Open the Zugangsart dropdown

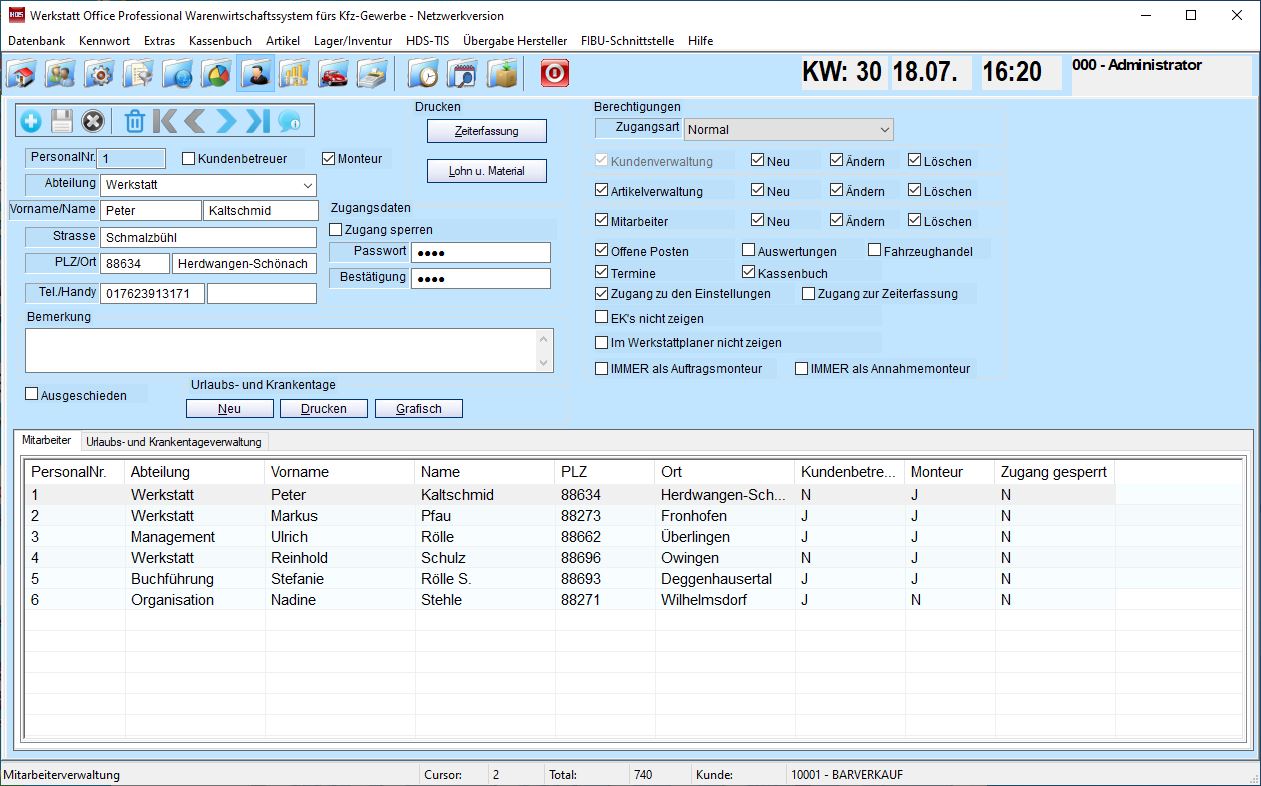pyautogui.click(x=884, y=129)
